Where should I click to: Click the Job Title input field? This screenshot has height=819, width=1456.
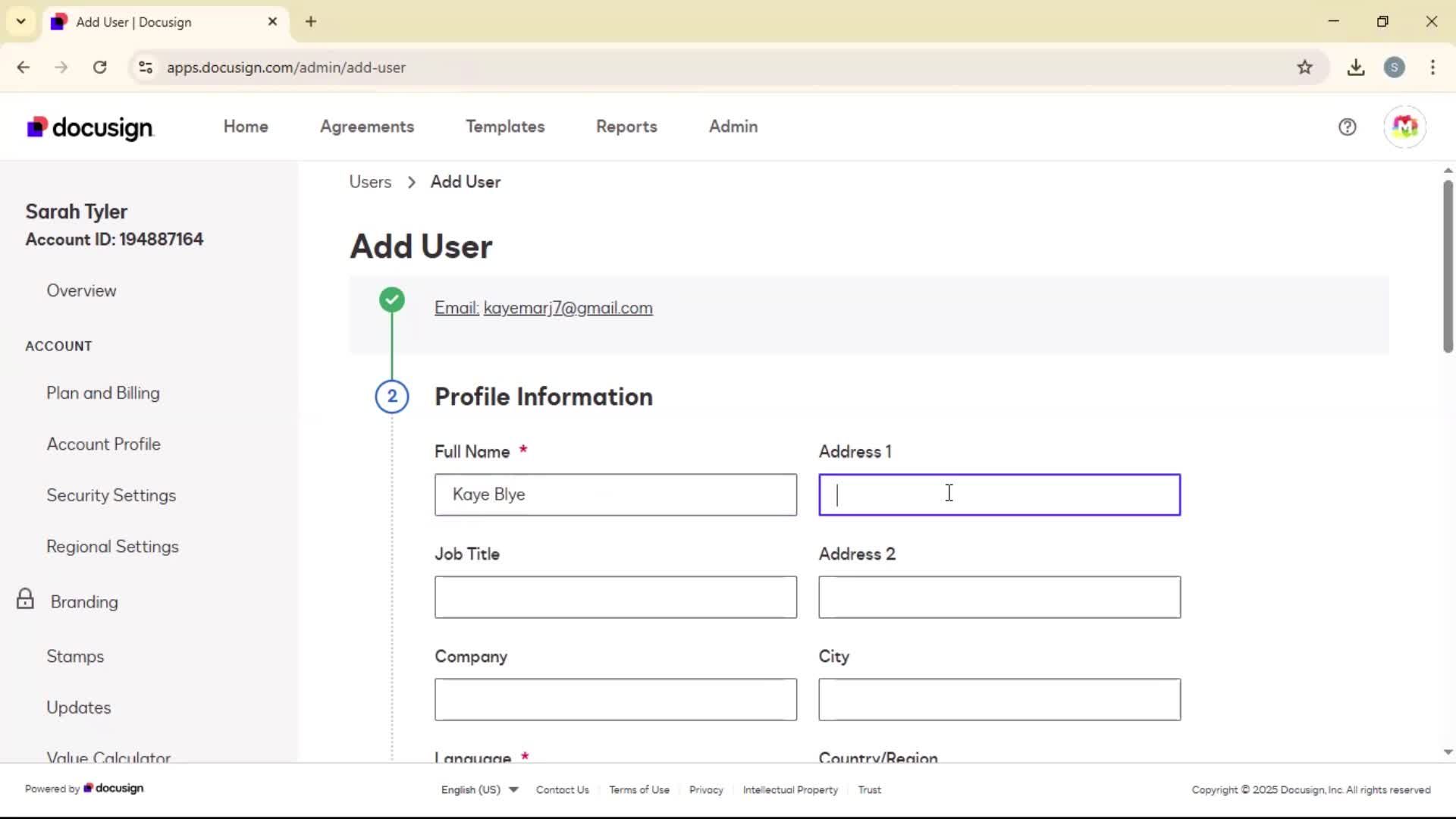(x=616, y=597)
